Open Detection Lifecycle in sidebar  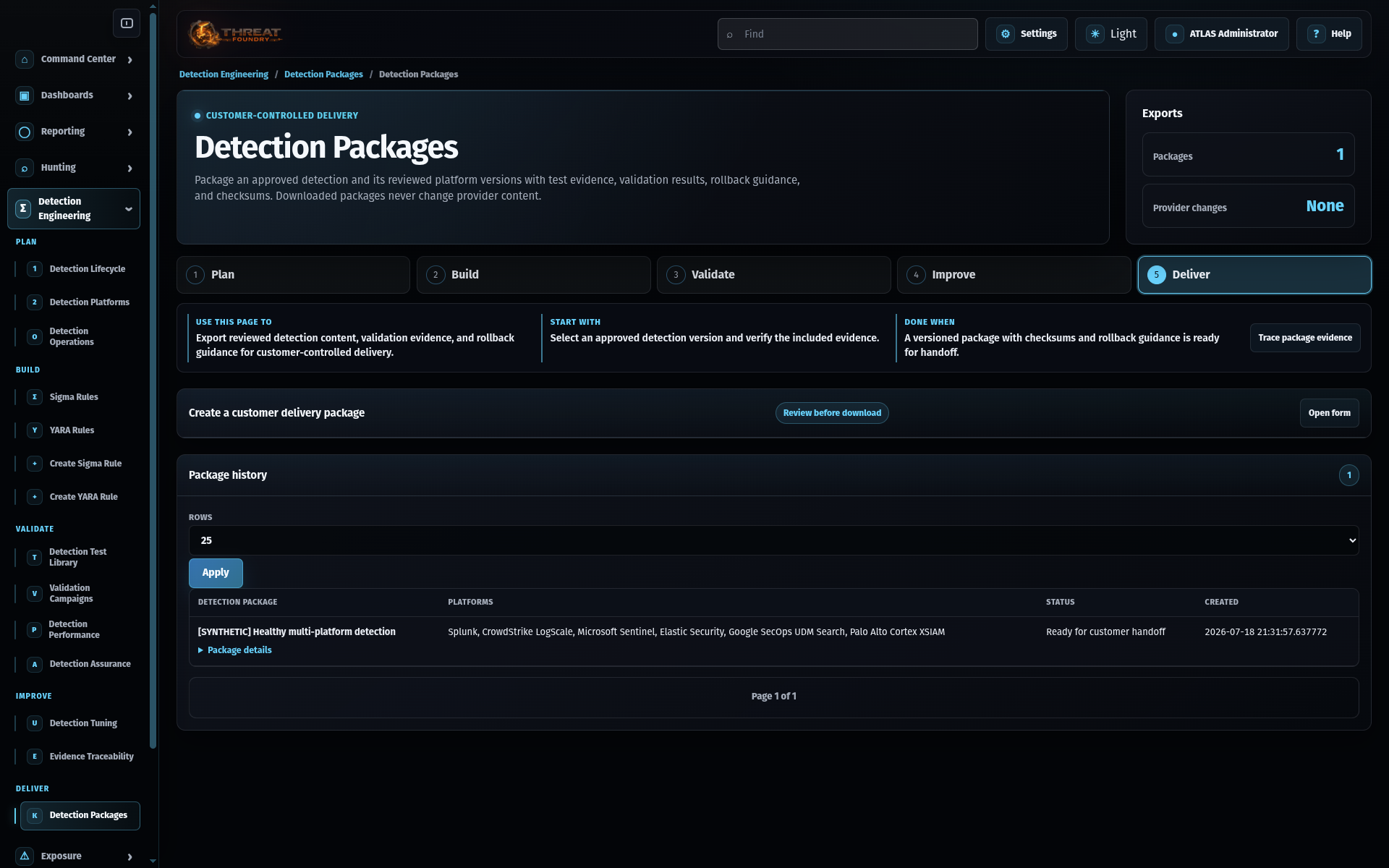[87, 269]
